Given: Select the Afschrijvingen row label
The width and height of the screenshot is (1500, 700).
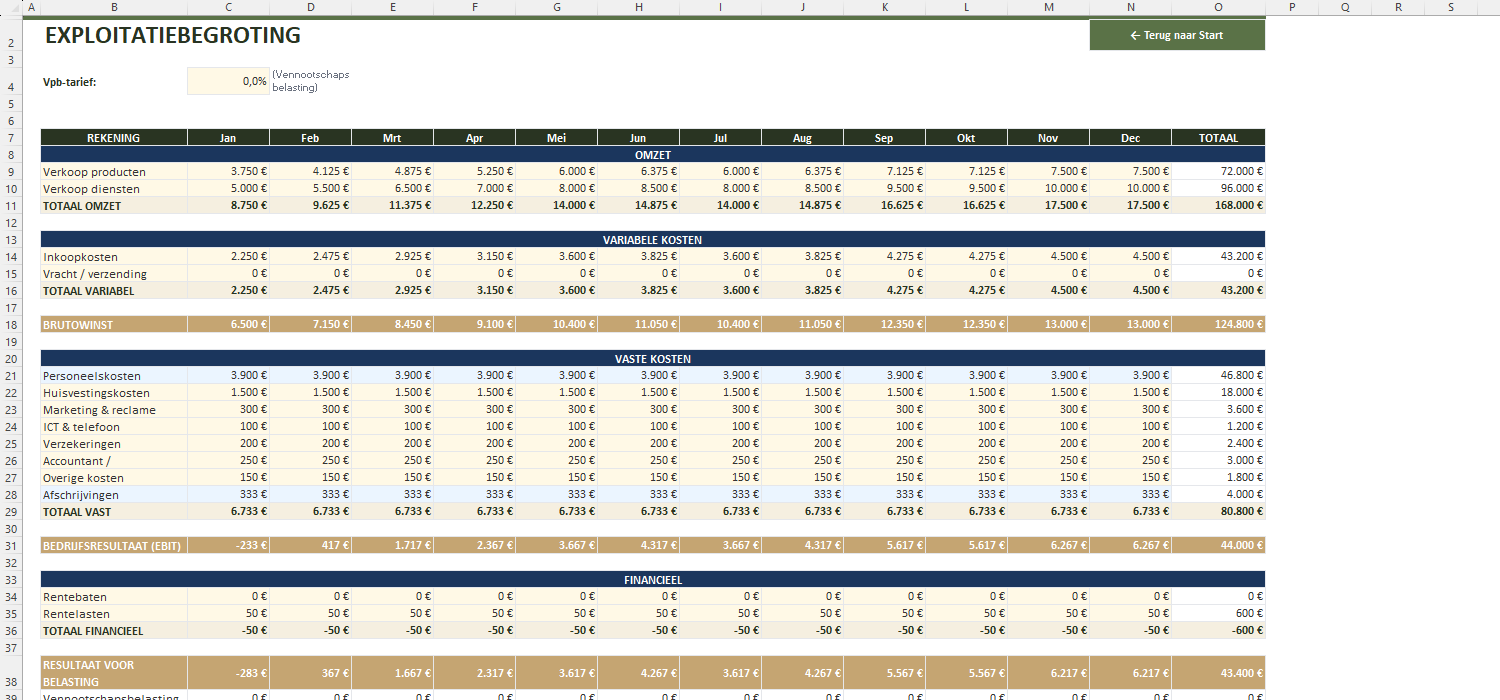Looking at the screenshot, I should tap(114, 495).
